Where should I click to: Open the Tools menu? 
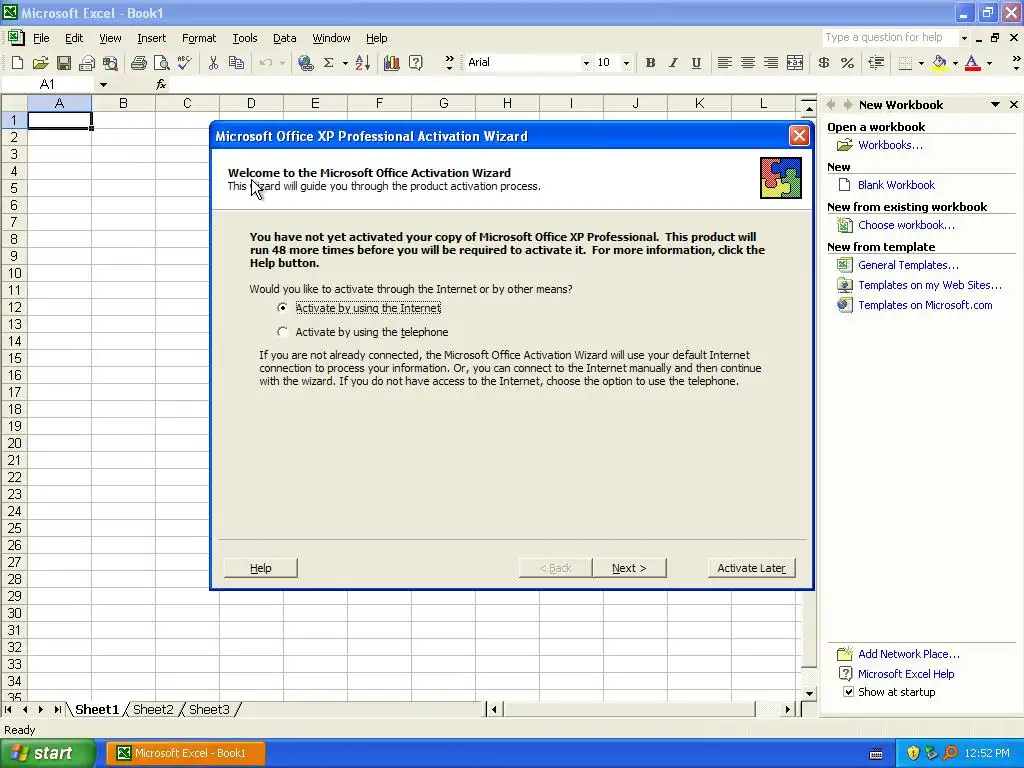(245, 38)
